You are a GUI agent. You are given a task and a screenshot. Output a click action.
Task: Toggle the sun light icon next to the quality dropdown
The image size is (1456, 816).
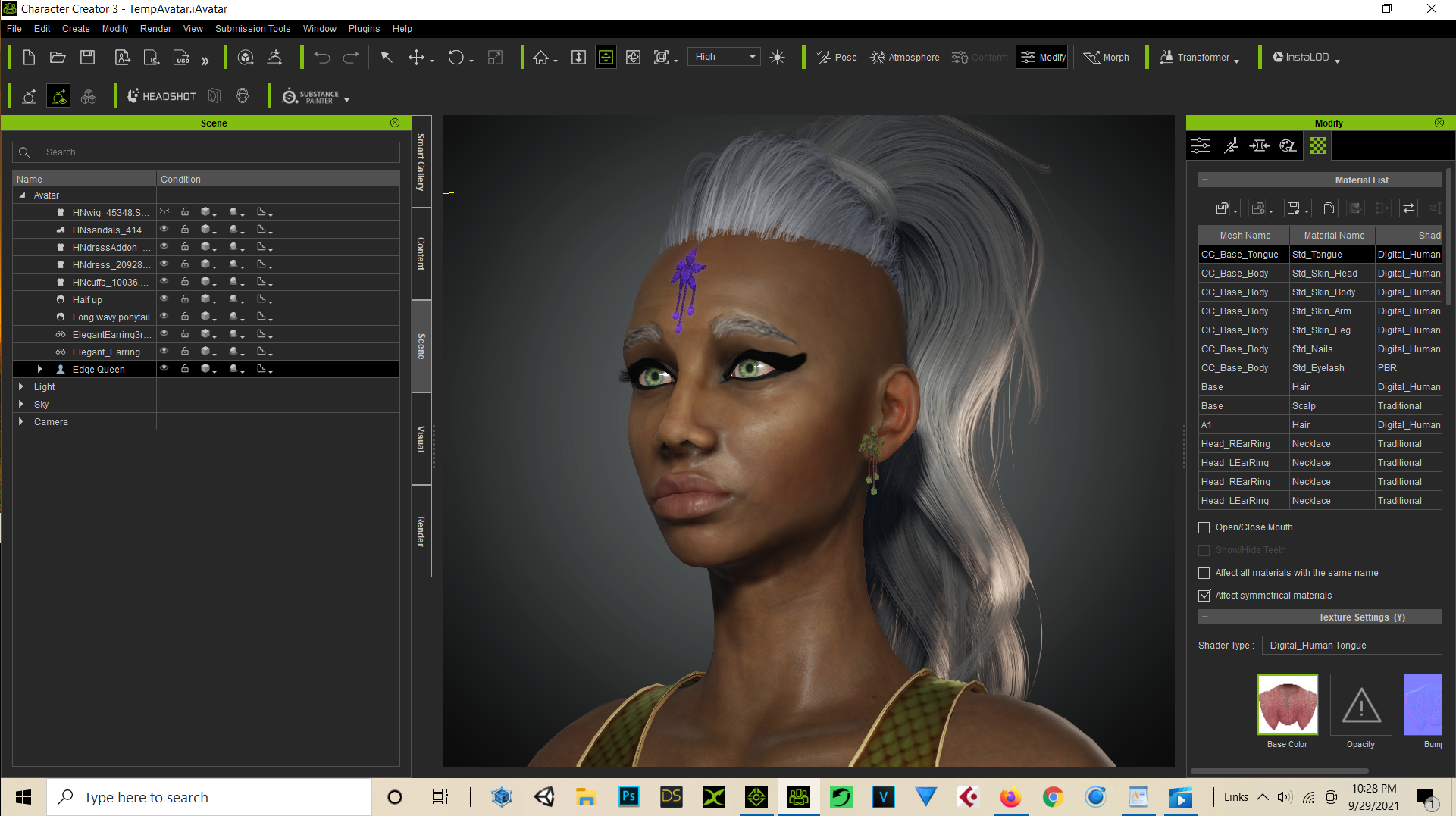click(x=778, y=58)
